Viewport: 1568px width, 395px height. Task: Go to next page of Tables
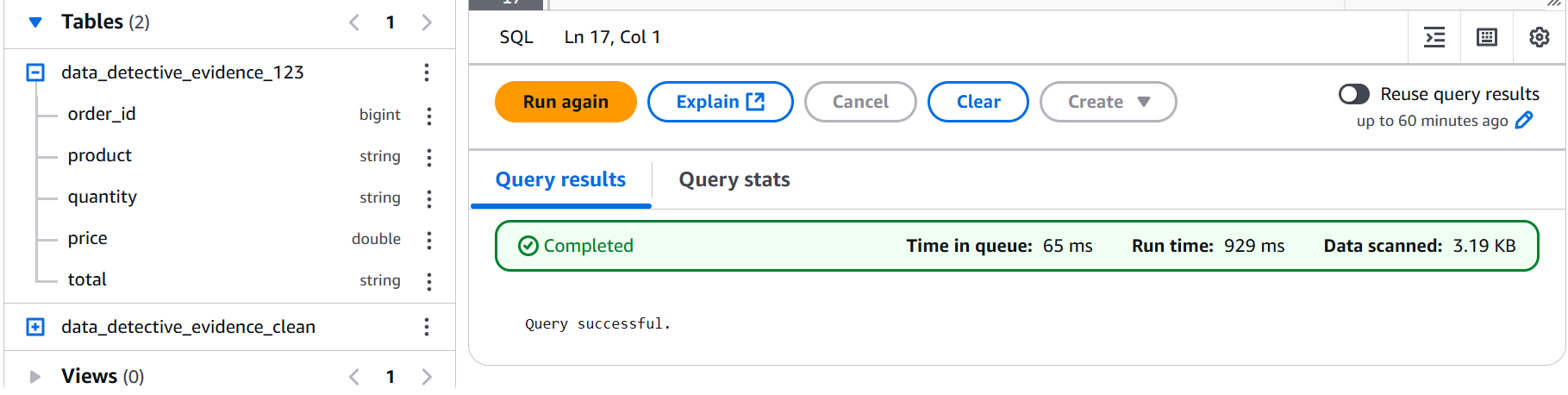[427, 22]
